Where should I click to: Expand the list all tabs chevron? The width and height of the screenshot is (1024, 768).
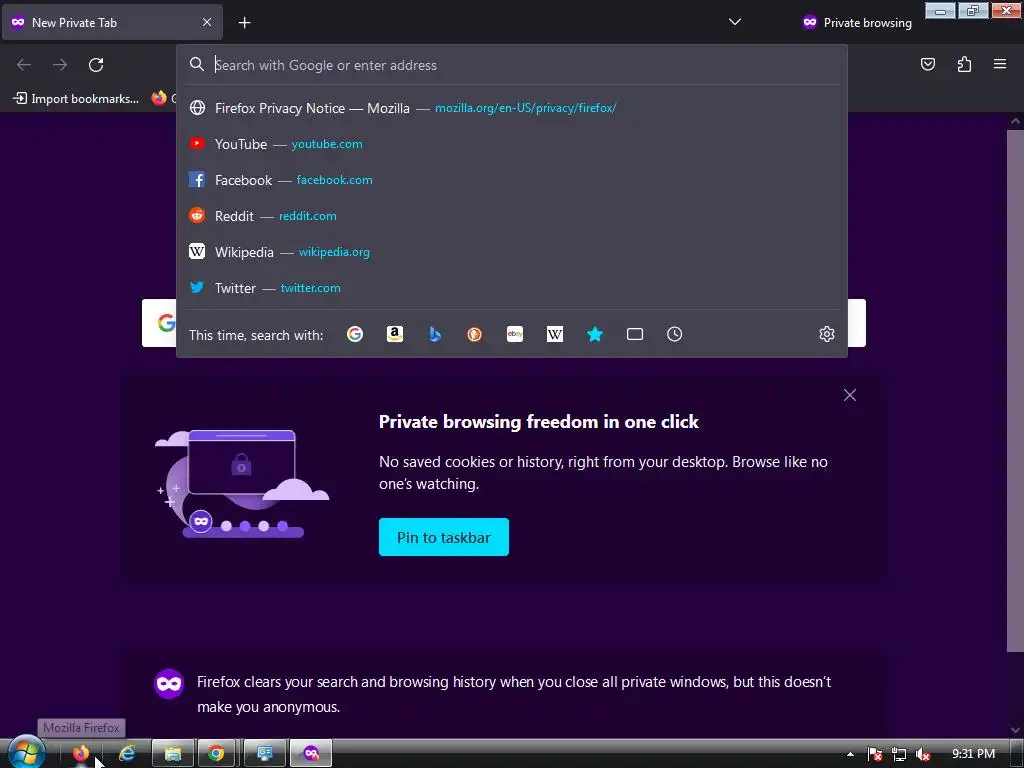tap(735, 22)
